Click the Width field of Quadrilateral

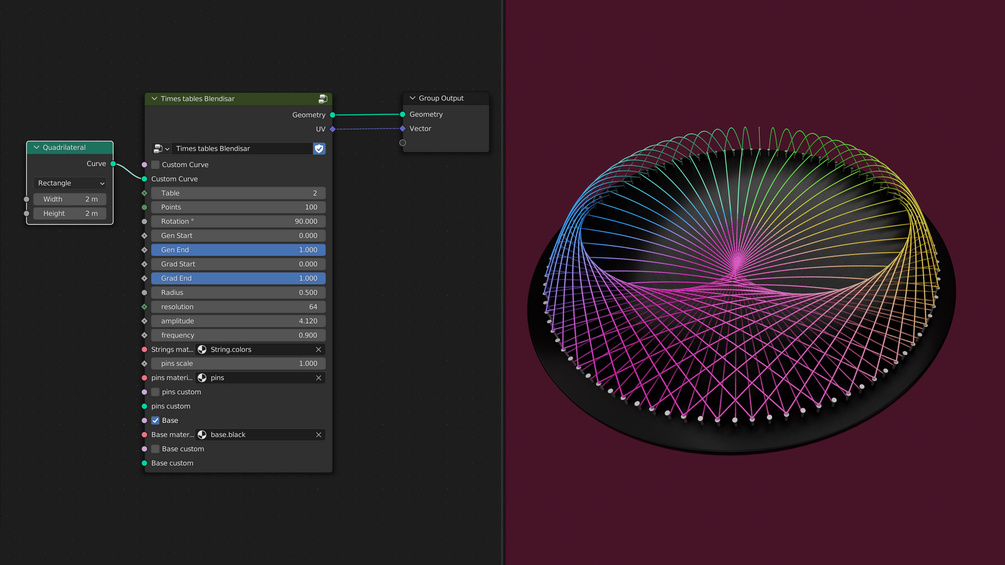tap(70, 199)
